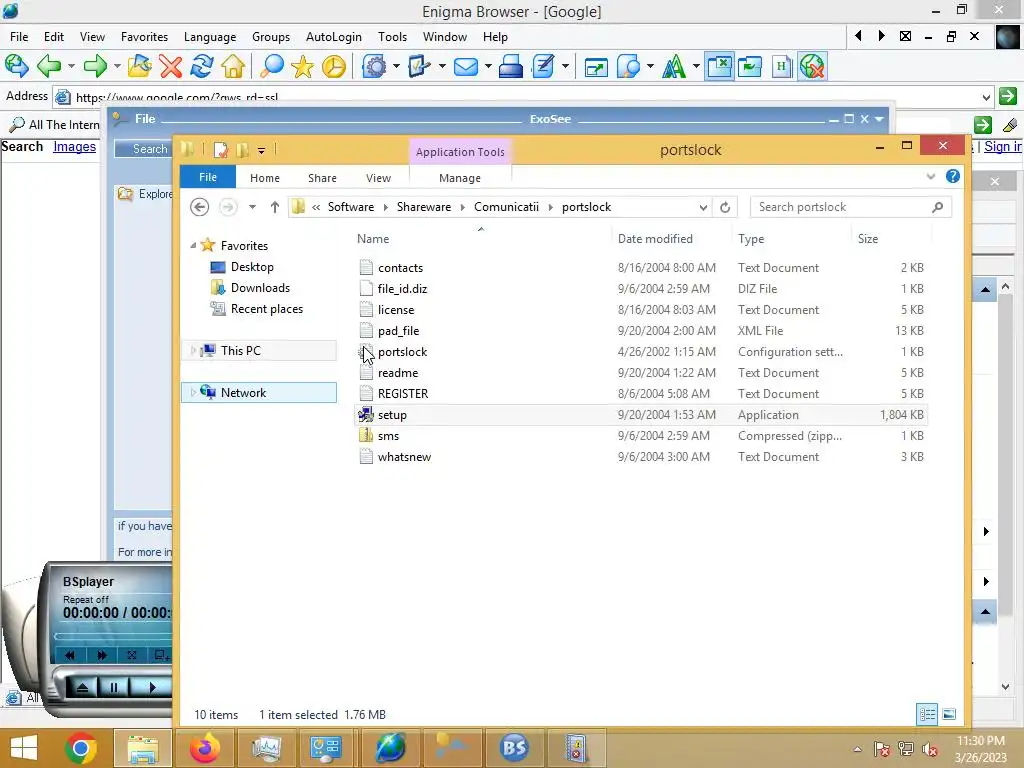Click BSplayer fast forward button
Screen dimensions: 1024x768
point(102,654)
